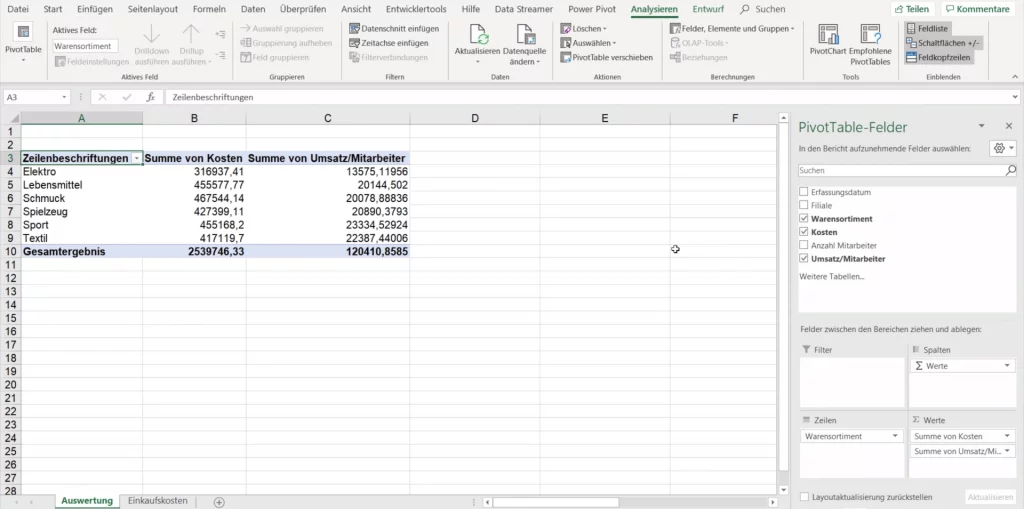
Task: Click Zeitachse einfügen in the ribbon
Action: click(x=389, y=43)
